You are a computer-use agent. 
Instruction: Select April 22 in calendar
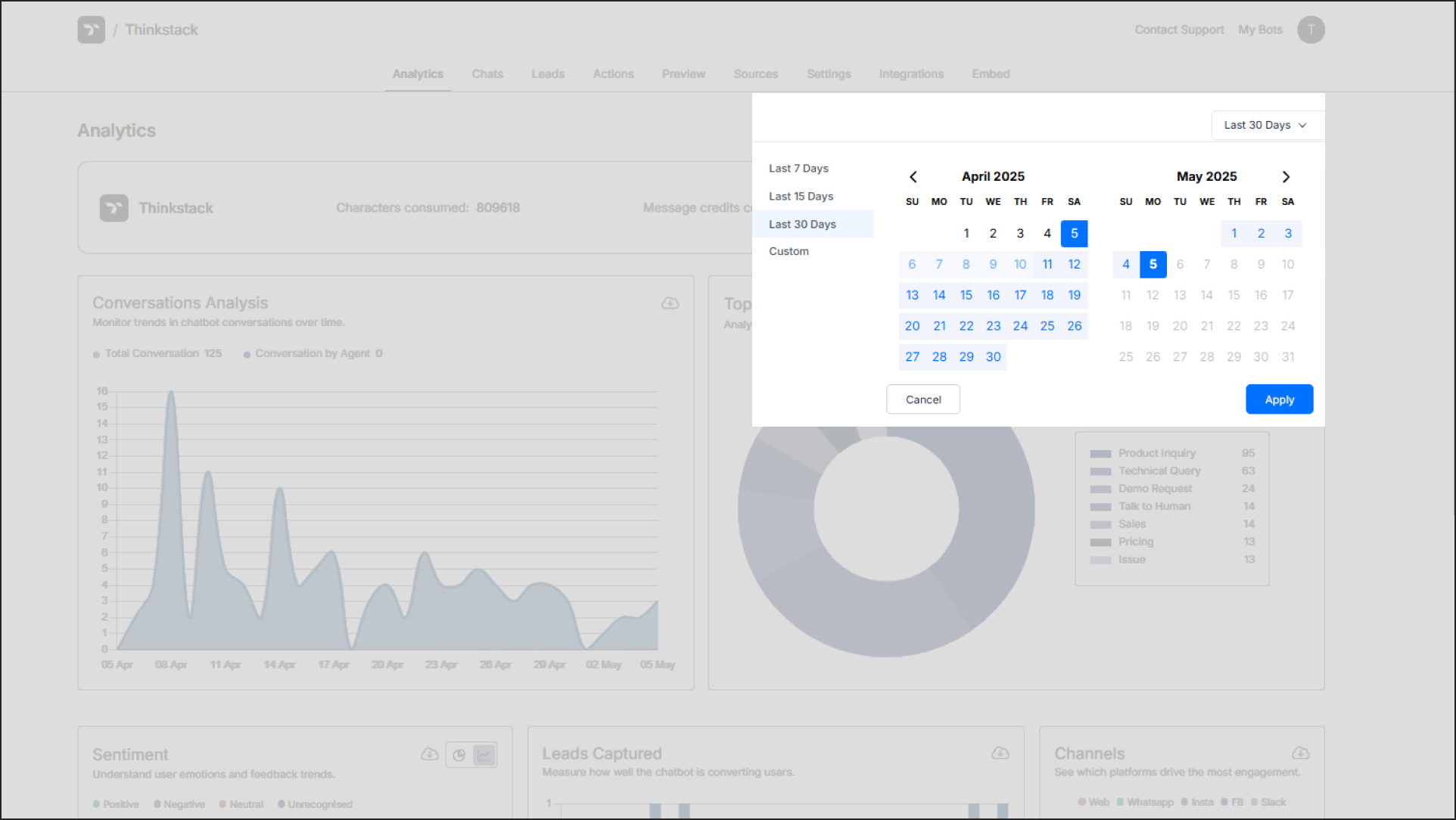tap(966, 326)
